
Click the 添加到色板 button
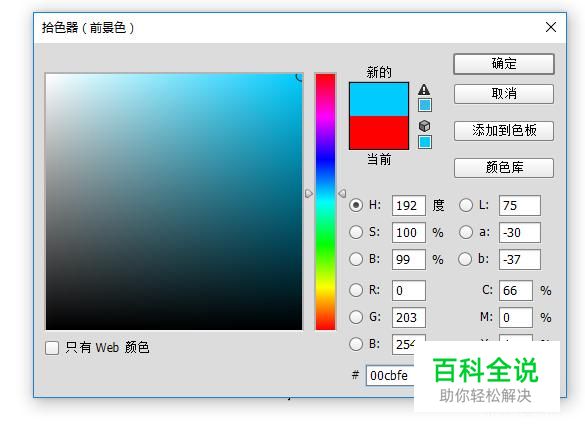pos(504,131)
